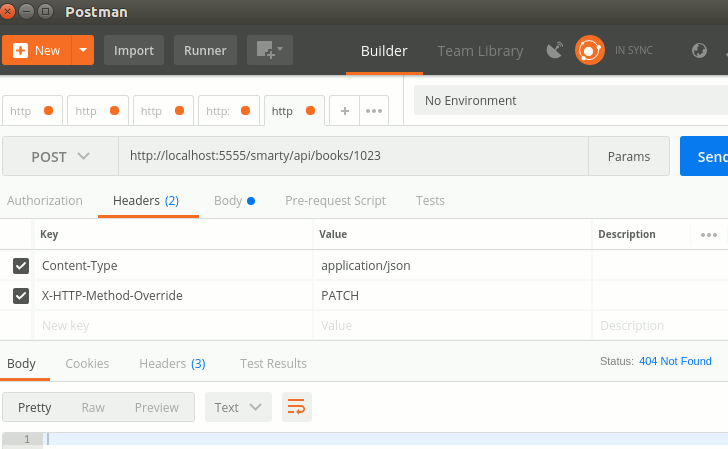Click the Import button
This screenshot has height=449, width=728.
pyautogui.click(x=134, y=50)
